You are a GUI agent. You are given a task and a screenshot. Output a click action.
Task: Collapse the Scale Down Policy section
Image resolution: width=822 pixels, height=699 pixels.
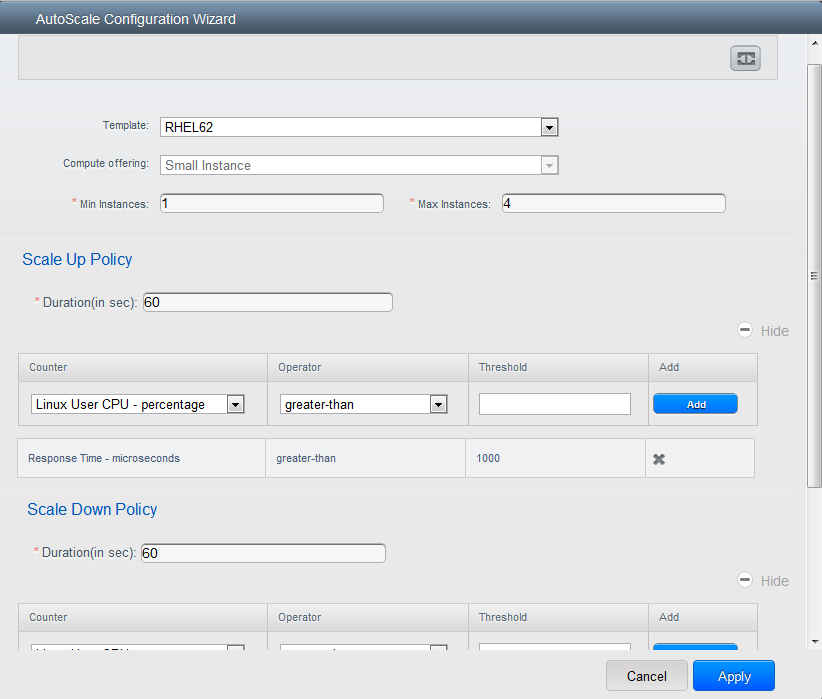coord(775,580)
